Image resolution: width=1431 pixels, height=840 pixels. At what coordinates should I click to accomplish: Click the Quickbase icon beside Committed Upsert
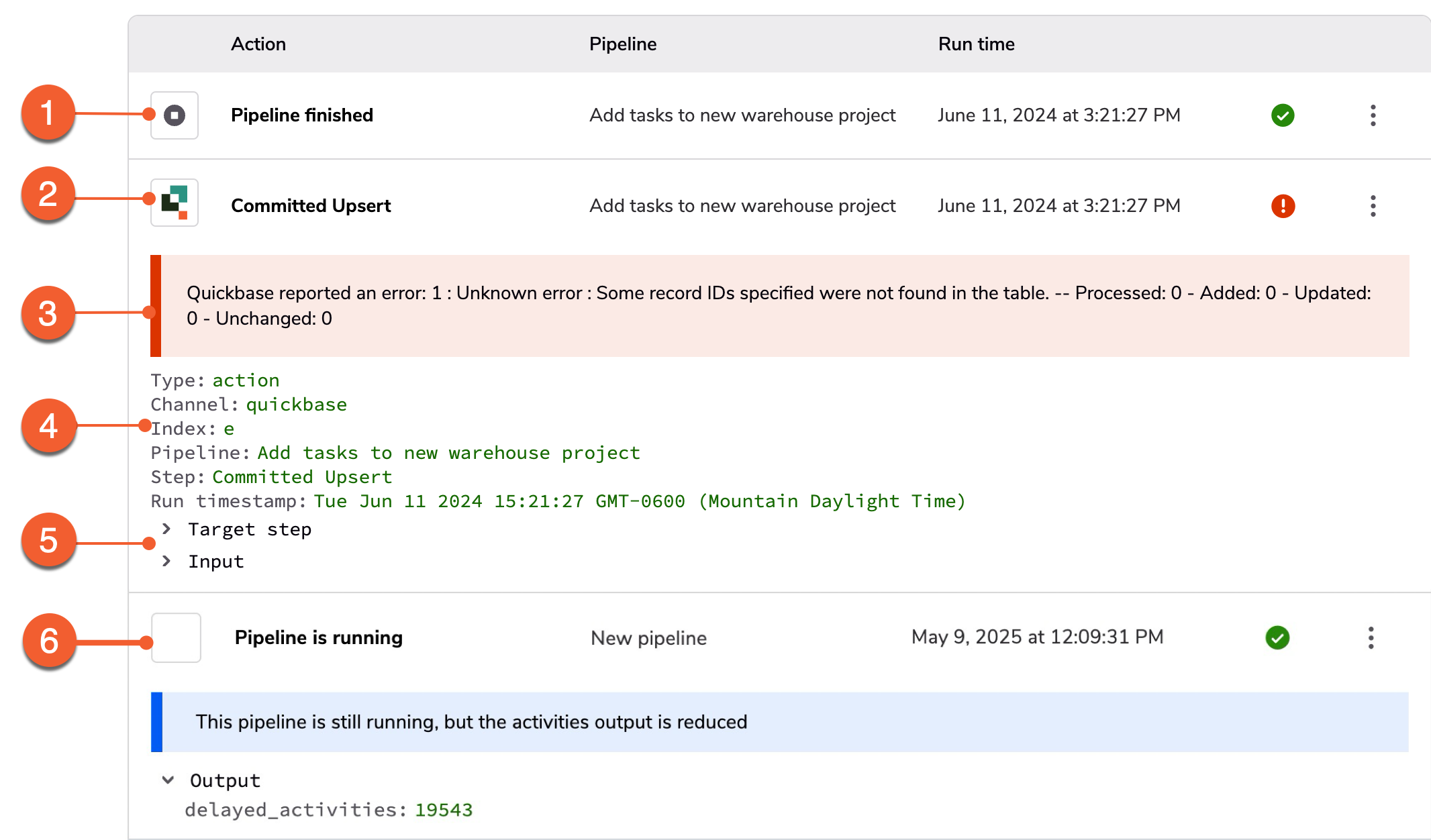click(x=175, y=203)
